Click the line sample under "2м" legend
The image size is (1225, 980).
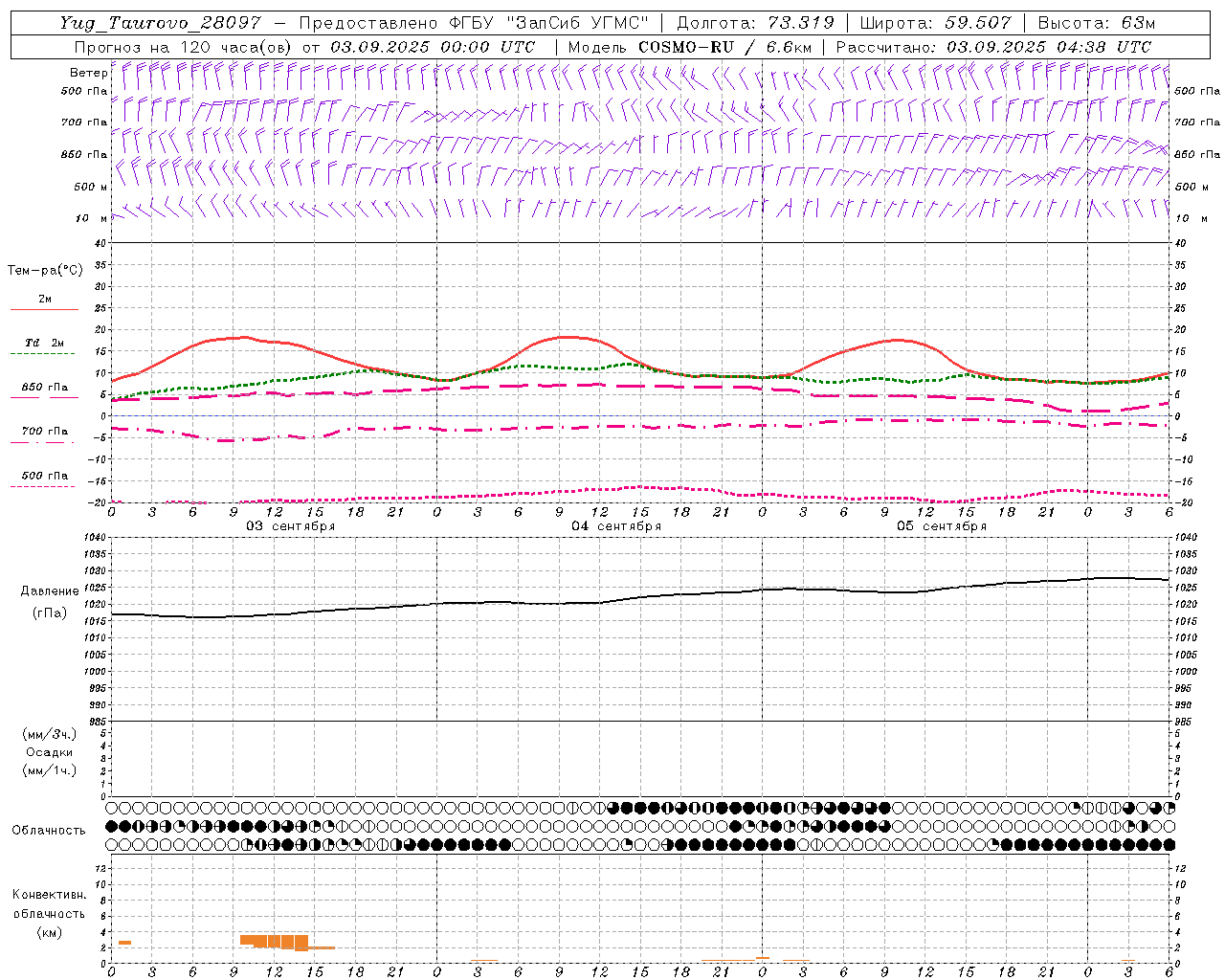(44, 310)
